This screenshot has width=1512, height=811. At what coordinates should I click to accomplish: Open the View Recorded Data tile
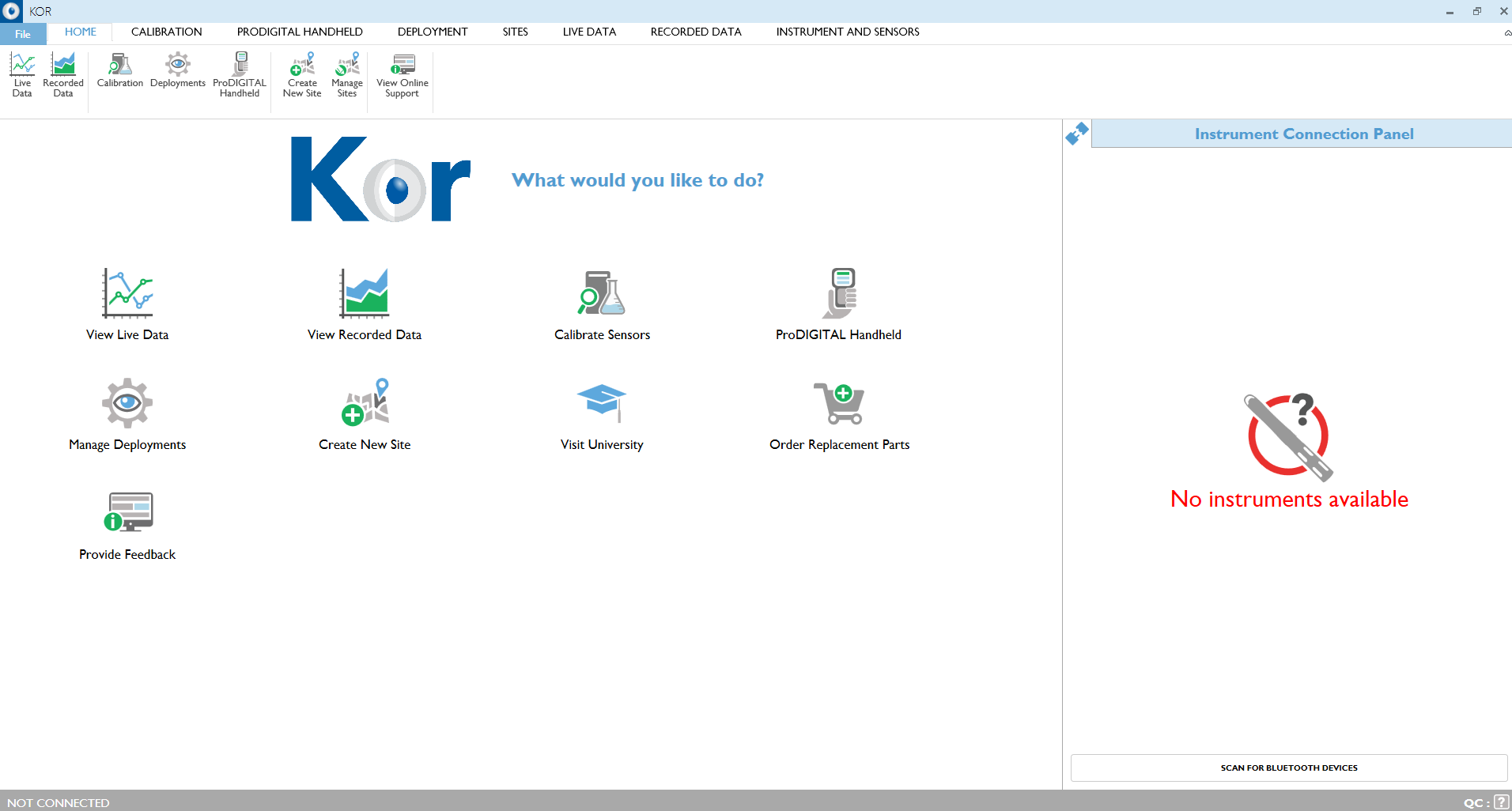pos(365,304)
